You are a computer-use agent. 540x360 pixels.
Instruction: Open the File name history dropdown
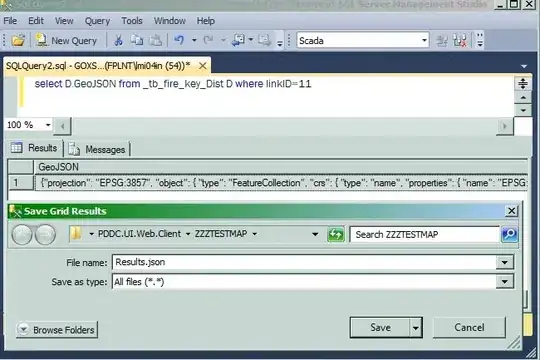tap(505, 263)
